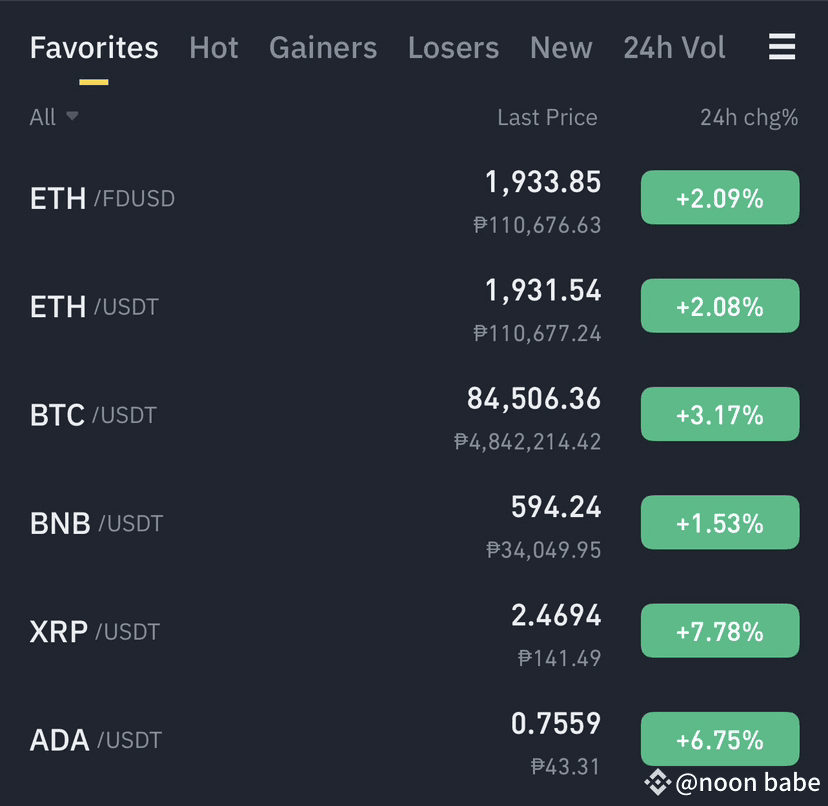Image resolution: width=828 pixels, height=806 pixels.
Task: Switch to the Gainers tab
Action: point(323,48)
